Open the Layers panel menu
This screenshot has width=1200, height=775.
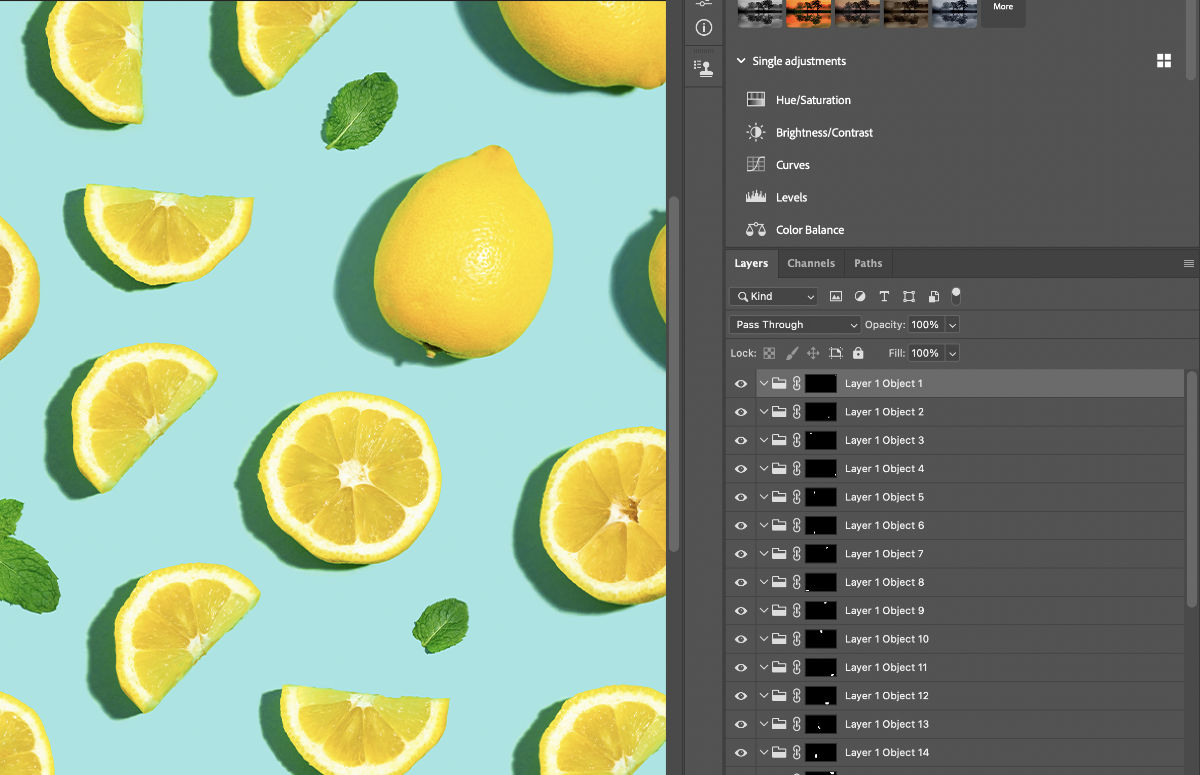[1189, 263]
